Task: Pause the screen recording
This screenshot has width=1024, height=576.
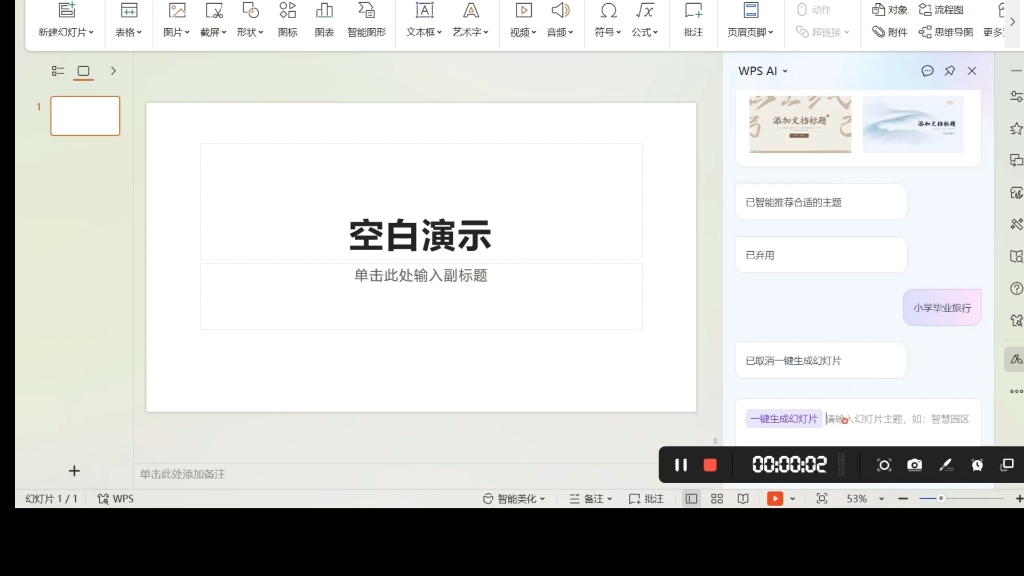Action: (x=681, y=464)
